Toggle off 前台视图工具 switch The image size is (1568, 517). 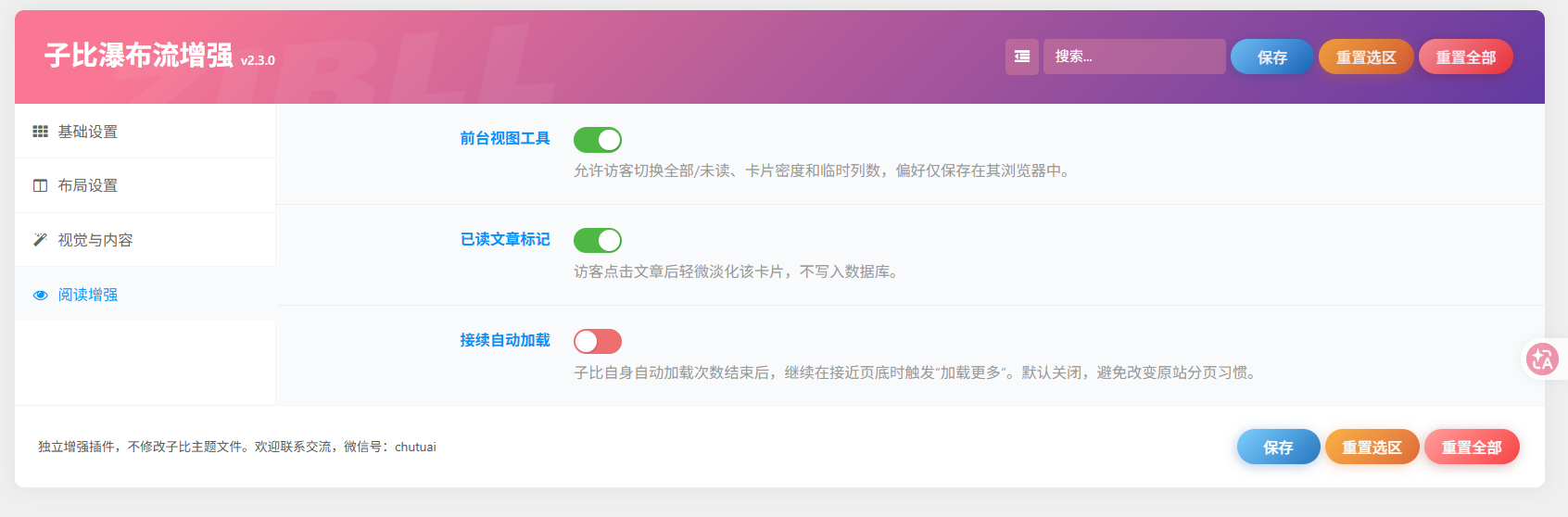[598, 140]
